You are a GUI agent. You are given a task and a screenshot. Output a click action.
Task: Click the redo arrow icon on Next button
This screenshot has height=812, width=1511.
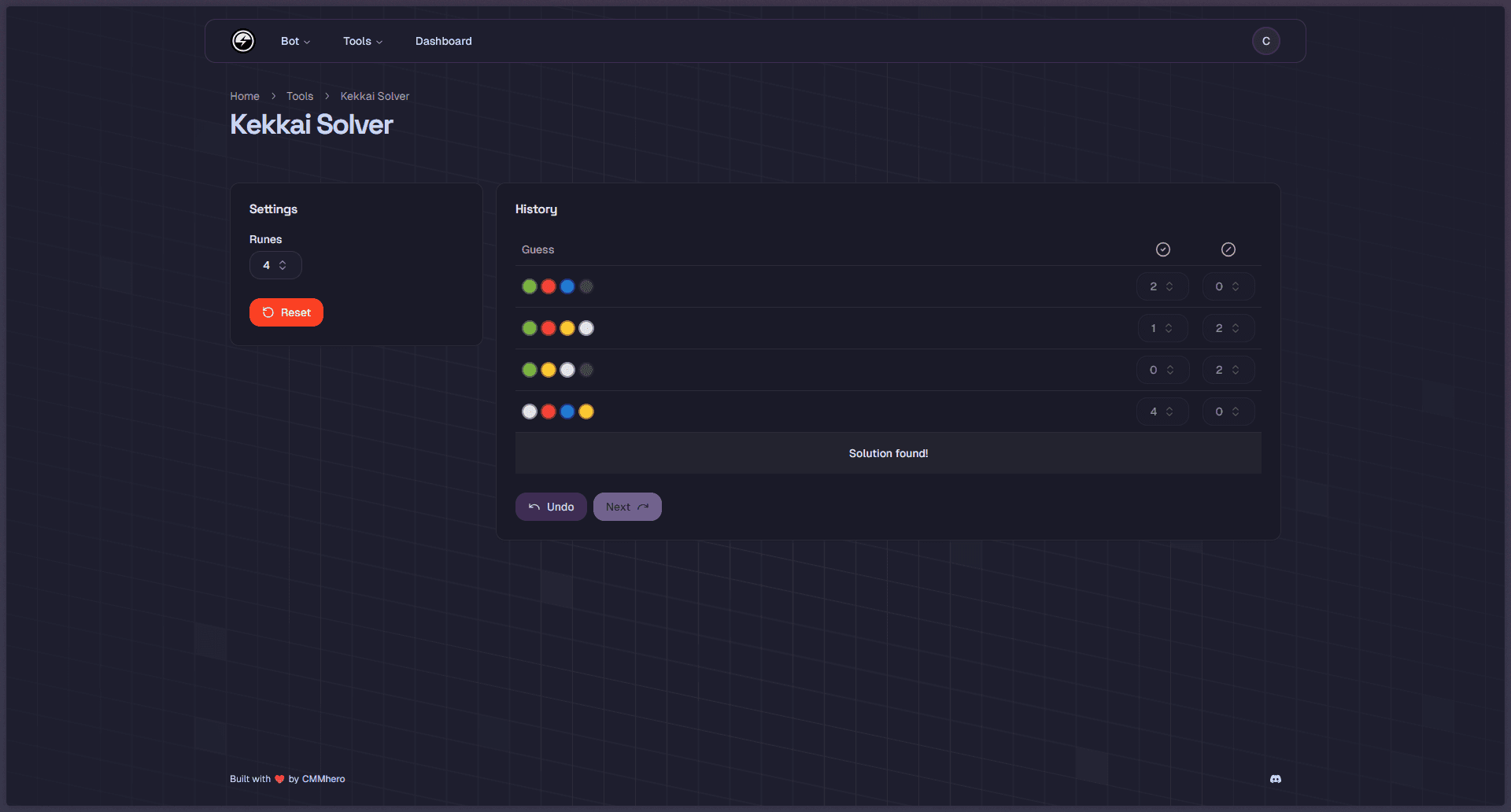(644, 507)
